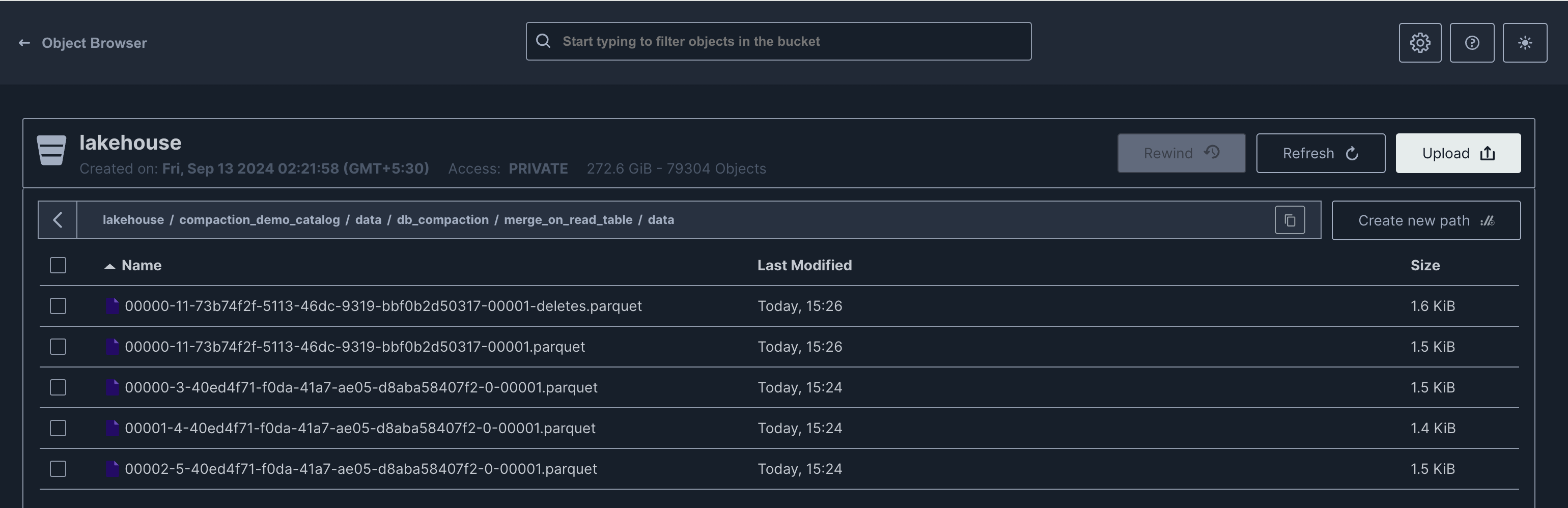
Task: Focus the filter objects search field
Action: [778, 41]
